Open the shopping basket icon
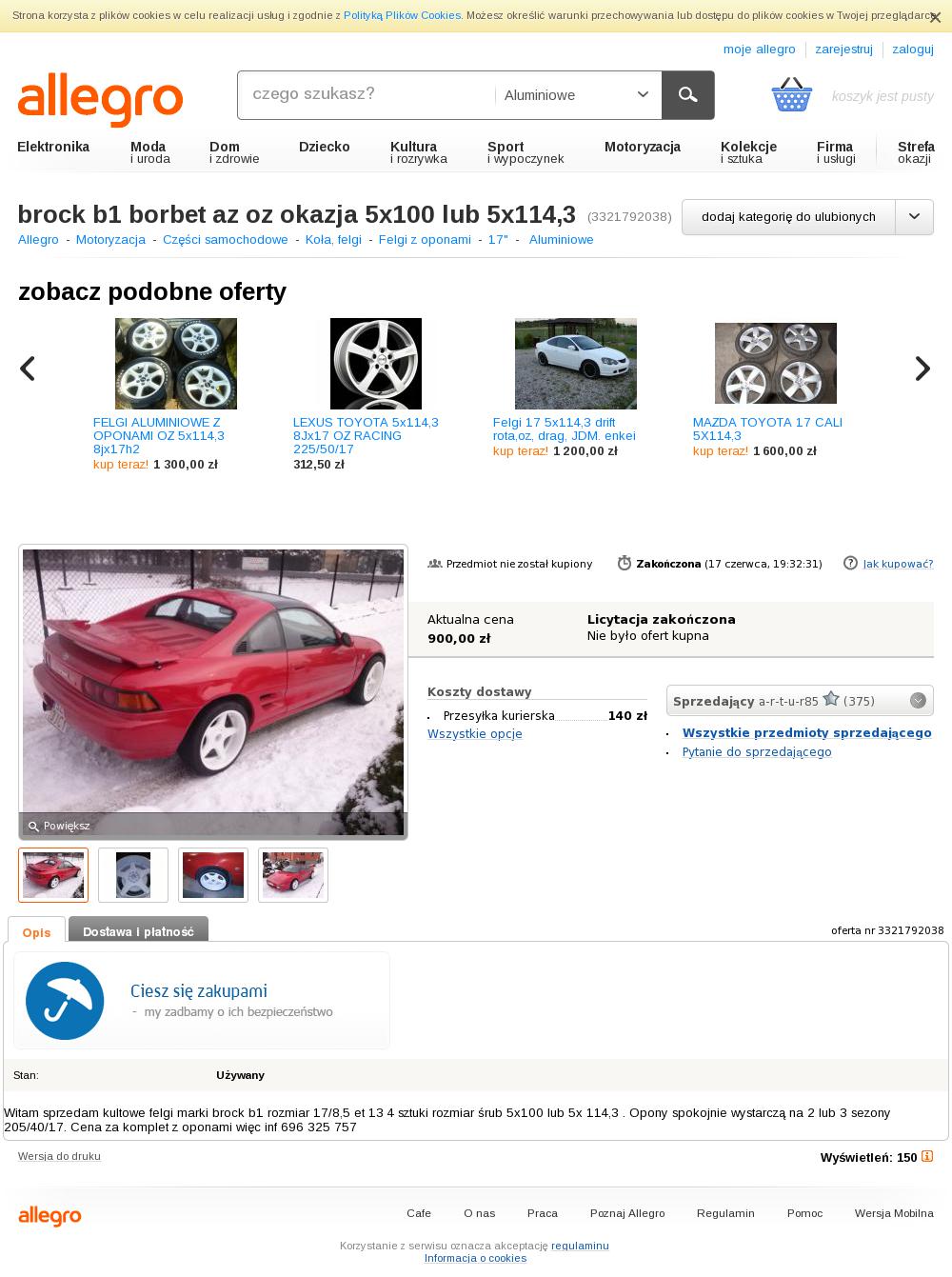The image size is (952, 1277). (791, 95)
